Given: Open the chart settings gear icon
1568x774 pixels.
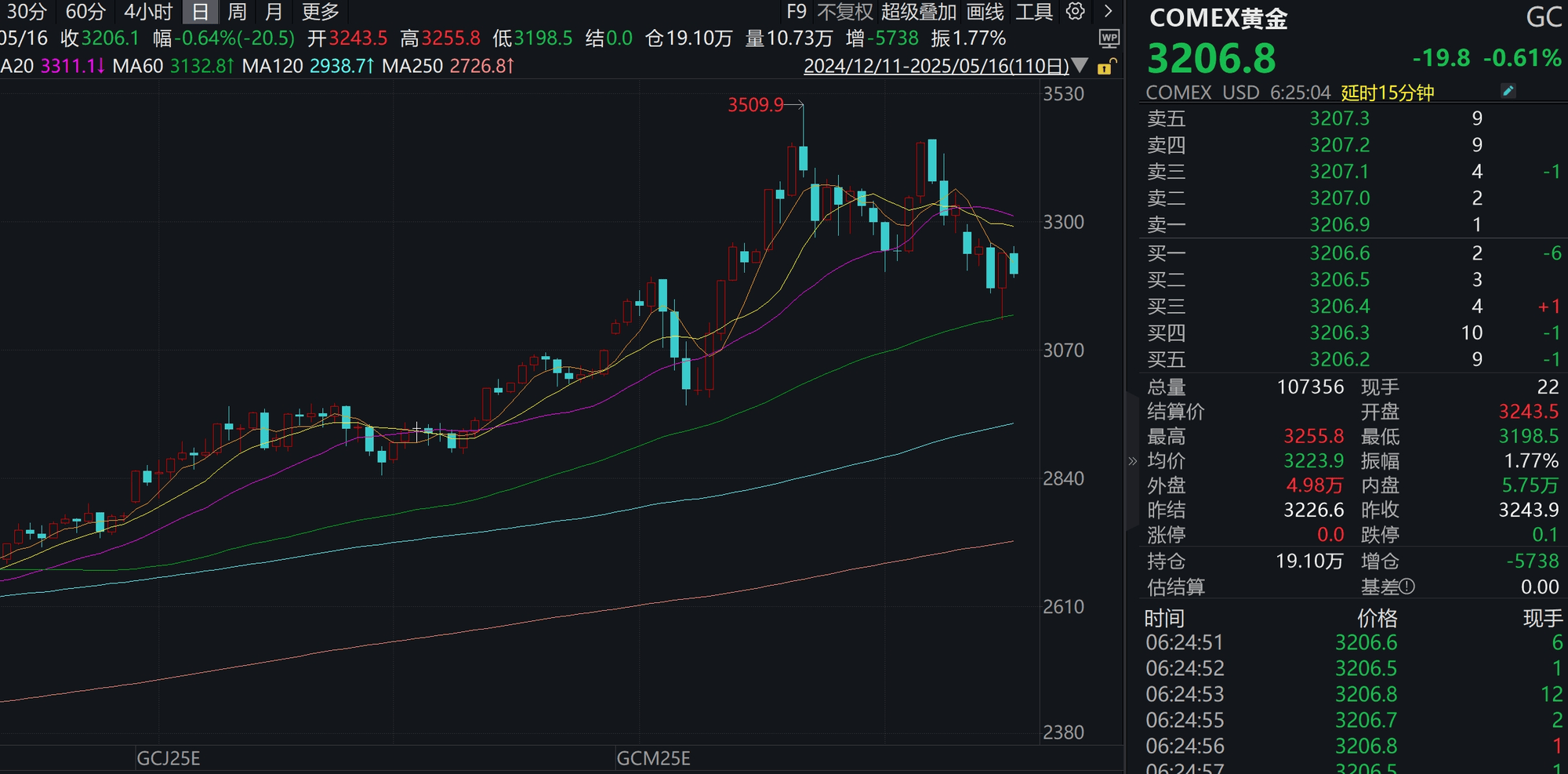Looking at the screenshot, I should (1075, 11).
